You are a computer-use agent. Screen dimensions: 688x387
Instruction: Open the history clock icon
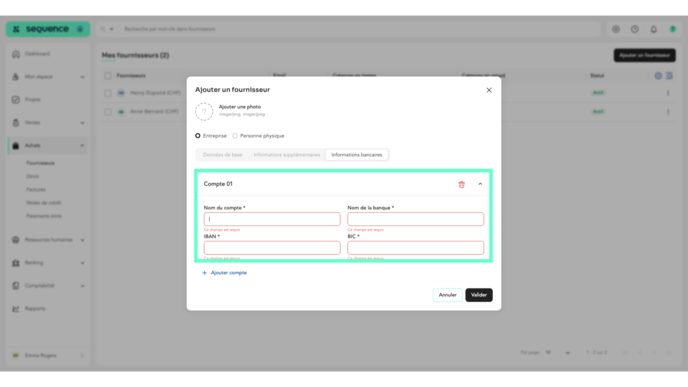click(635, 29)
